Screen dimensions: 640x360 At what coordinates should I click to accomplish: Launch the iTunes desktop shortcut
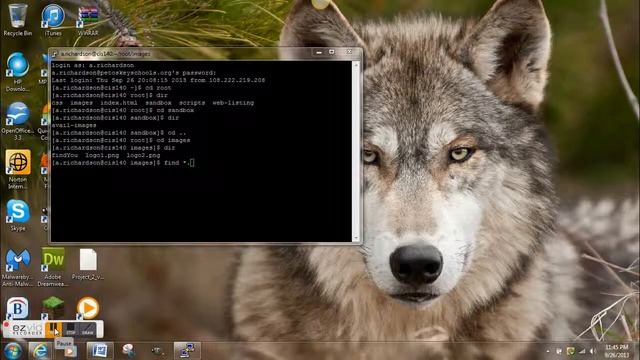[x=53, y=20]
